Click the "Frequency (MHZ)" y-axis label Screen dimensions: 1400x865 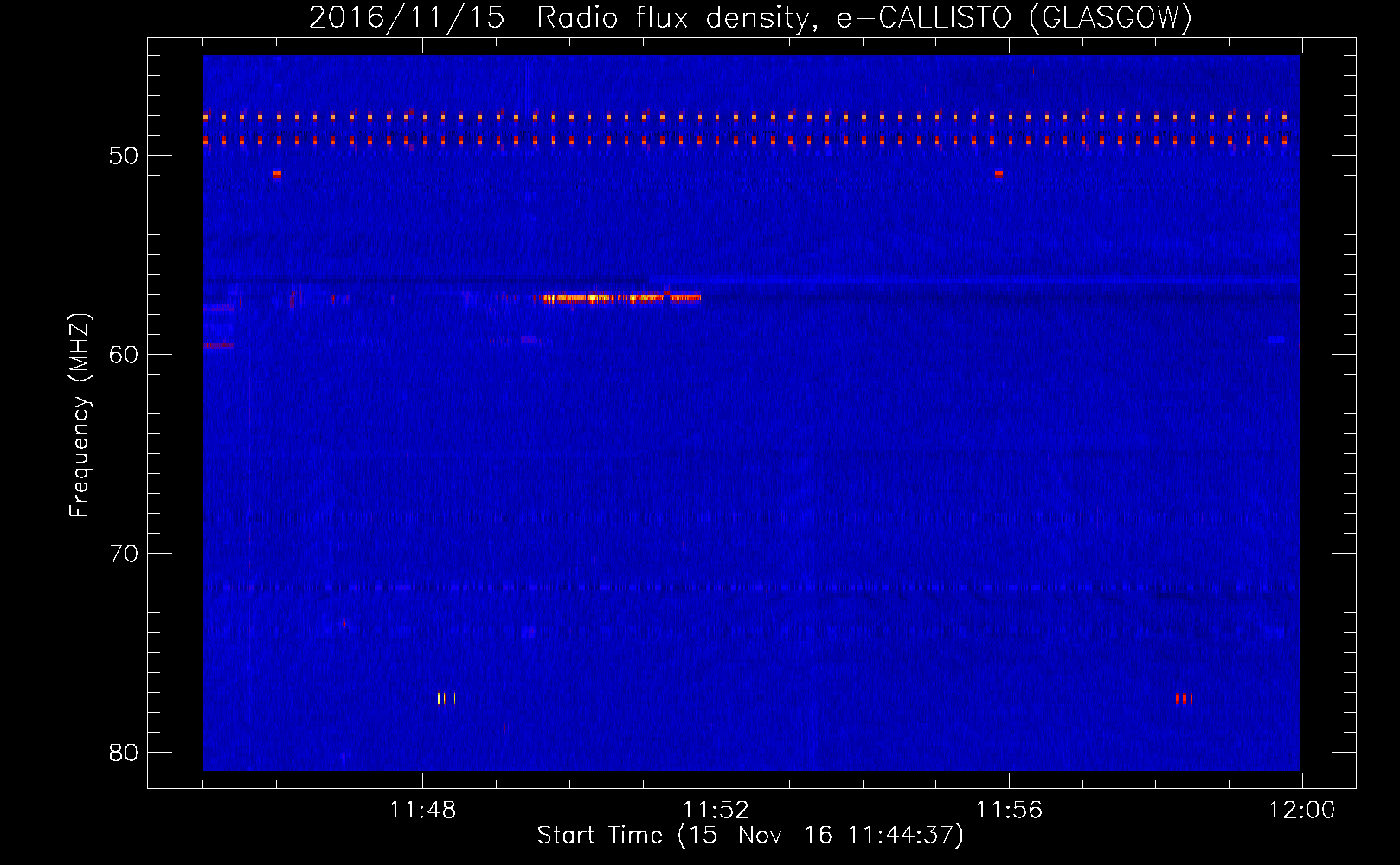click(80, 415)
